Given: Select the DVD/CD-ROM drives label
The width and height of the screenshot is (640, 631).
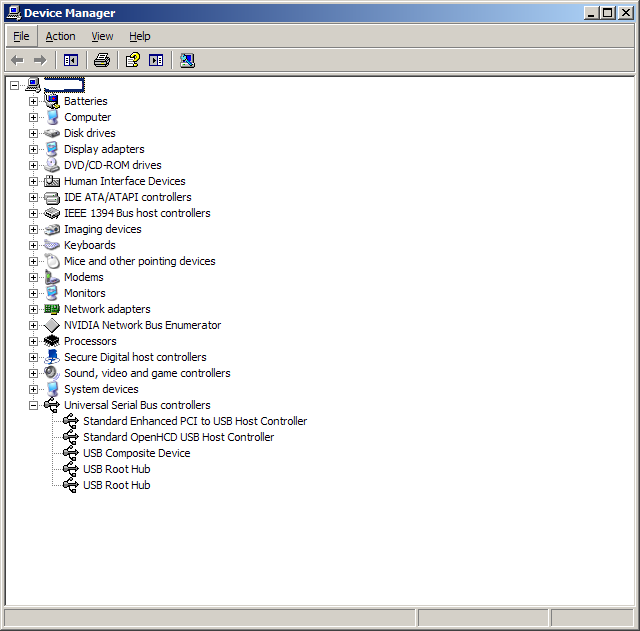Looking at the screenshot, I should (113, 165).
